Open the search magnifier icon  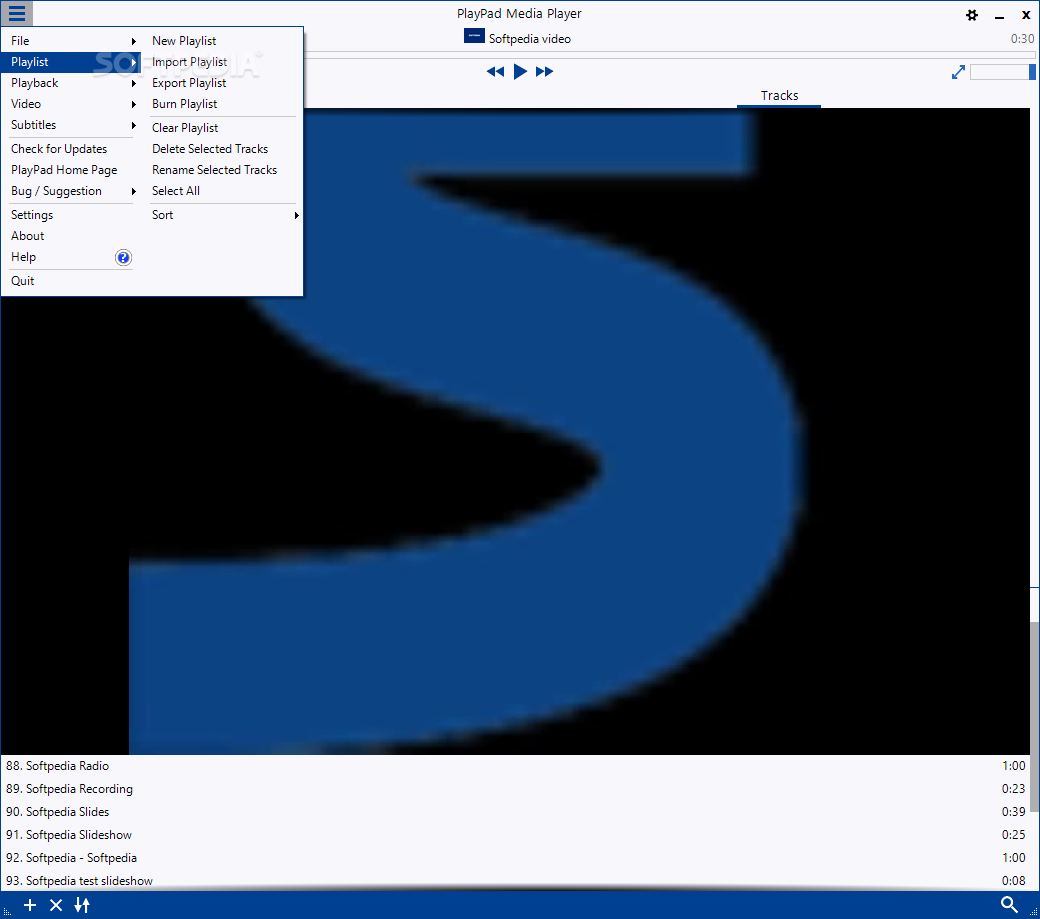(x=1009, y=904)
